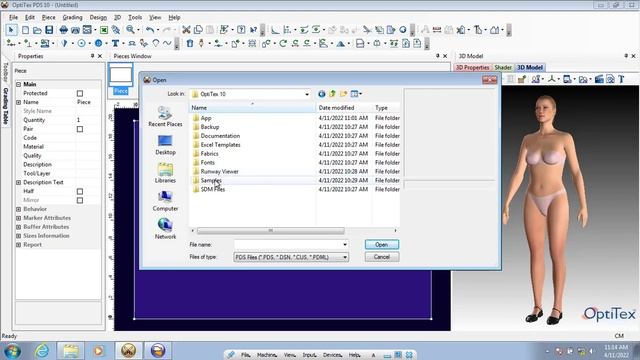The image size is (640, 360).
Task: Open the Grading menu
Action: 72,18
